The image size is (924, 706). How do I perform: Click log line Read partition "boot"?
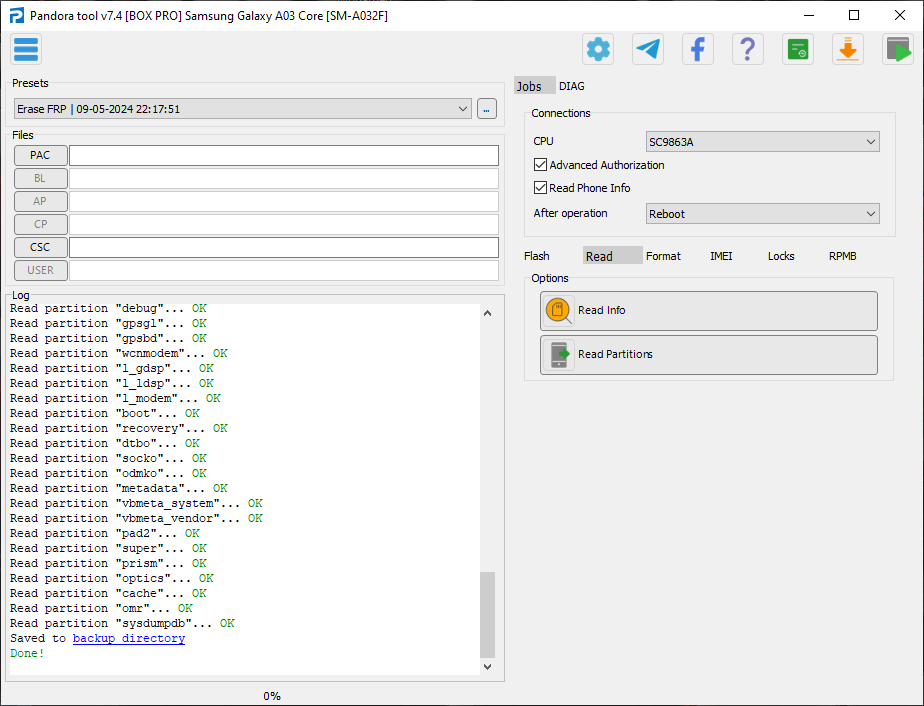(x=104, y=413)
